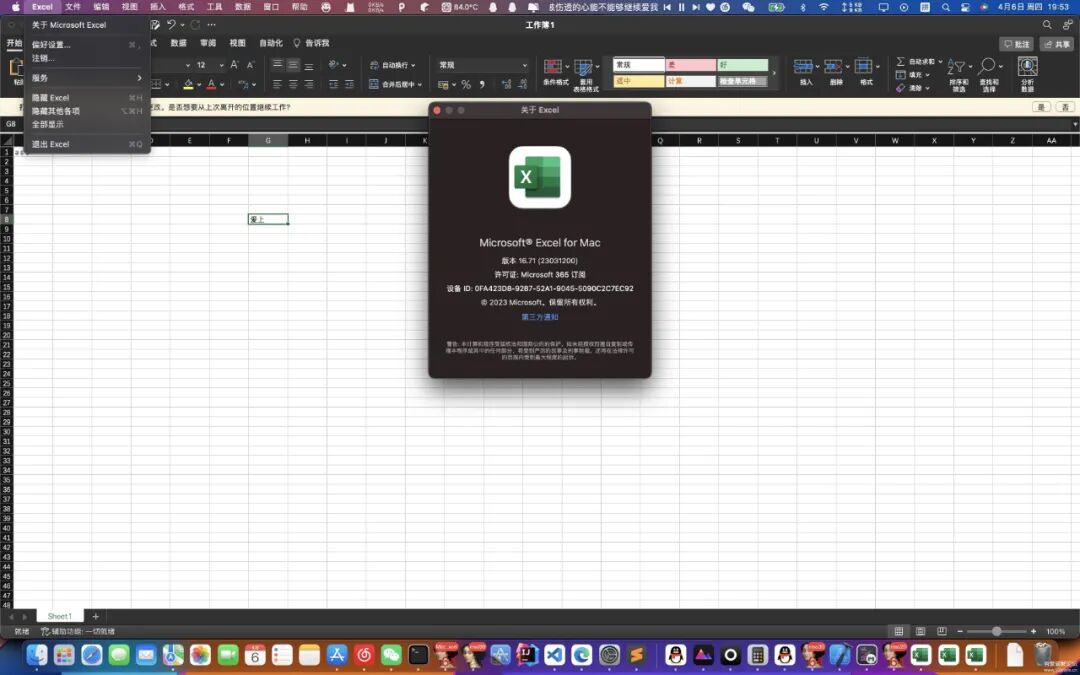This screenshot has width=1080, height=675.
Task: Open the font size 12 dropdown
Action: click(221, 65)
